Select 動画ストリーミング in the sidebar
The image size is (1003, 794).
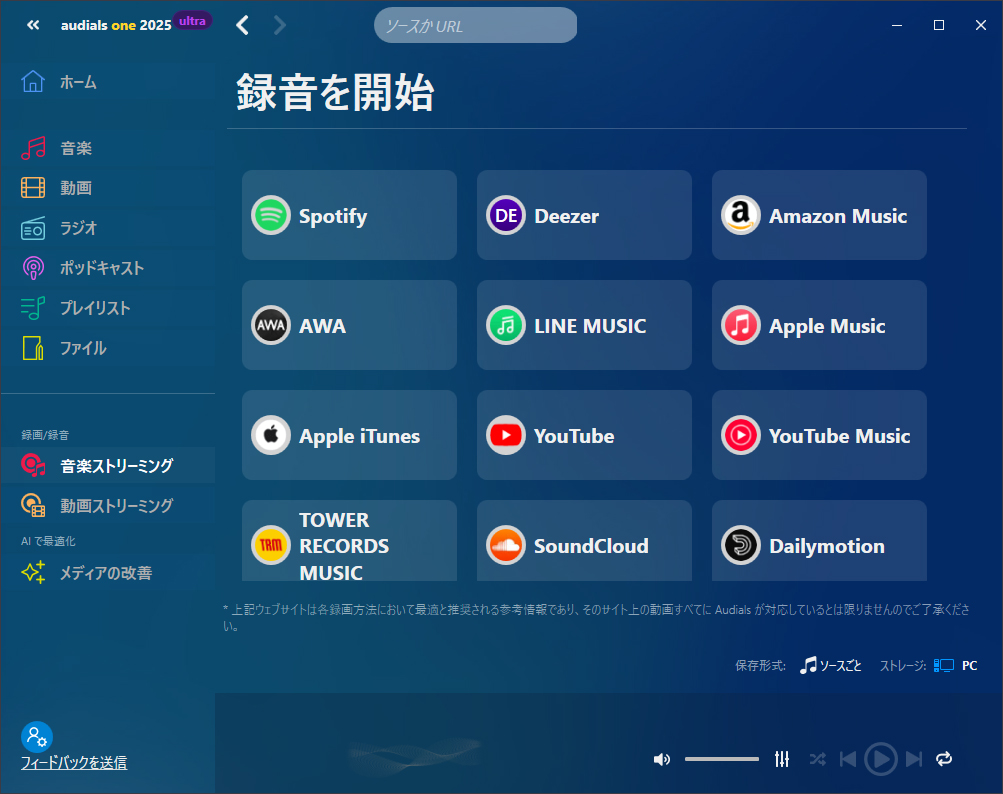point(107,505)
